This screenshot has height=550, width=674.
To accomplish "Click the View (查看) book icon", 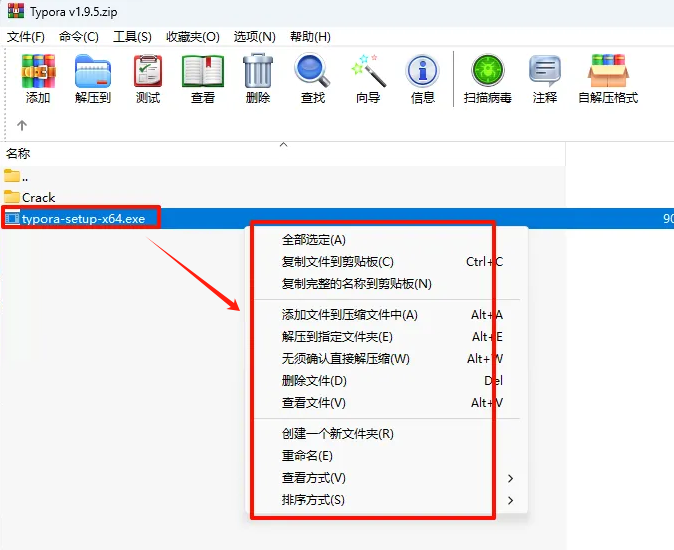I will point(203,71).
